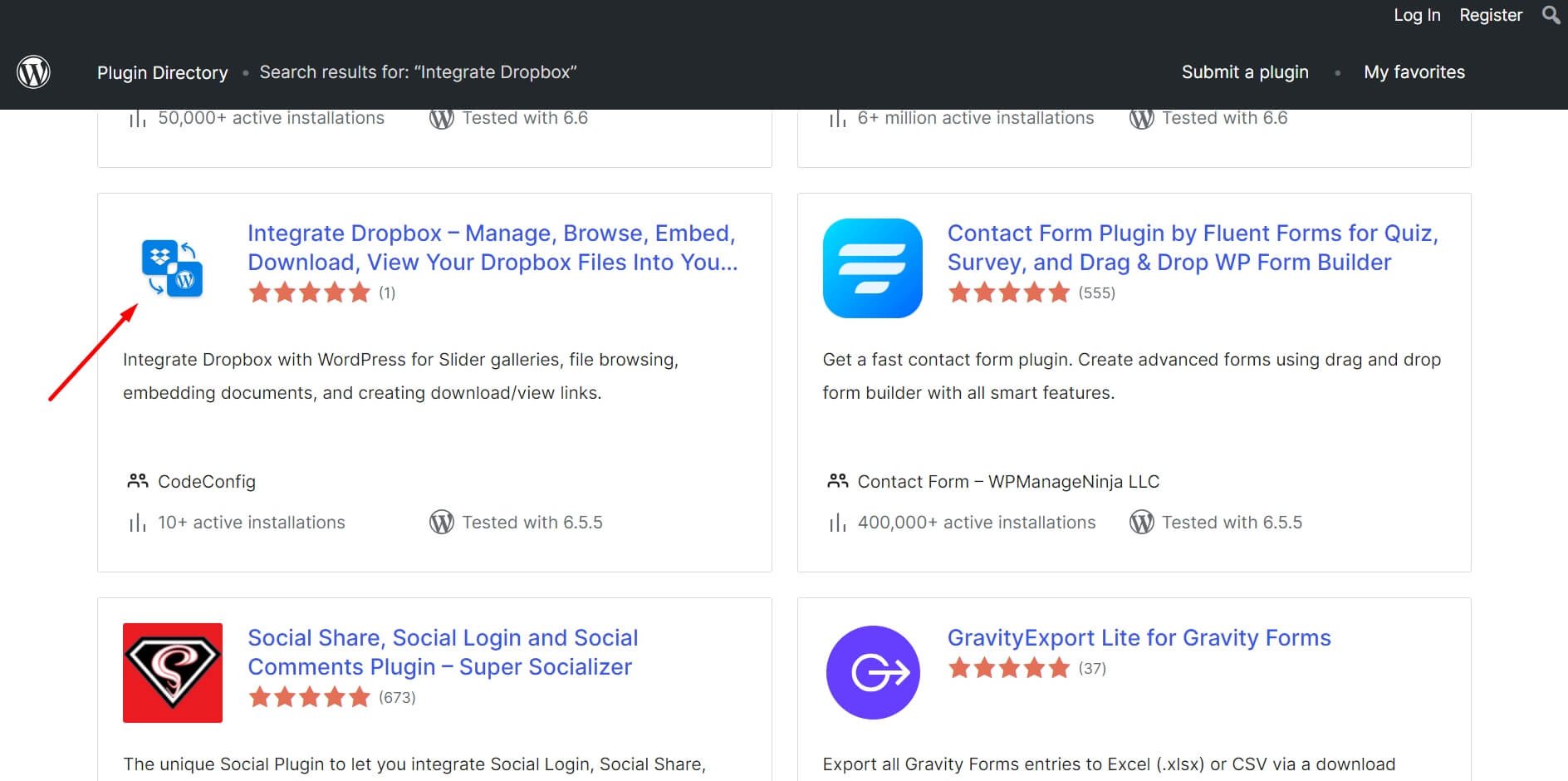Open the GravityExport Lite plugin icon
Viewport: 1568px width, 781px height.
click(873, 673)
